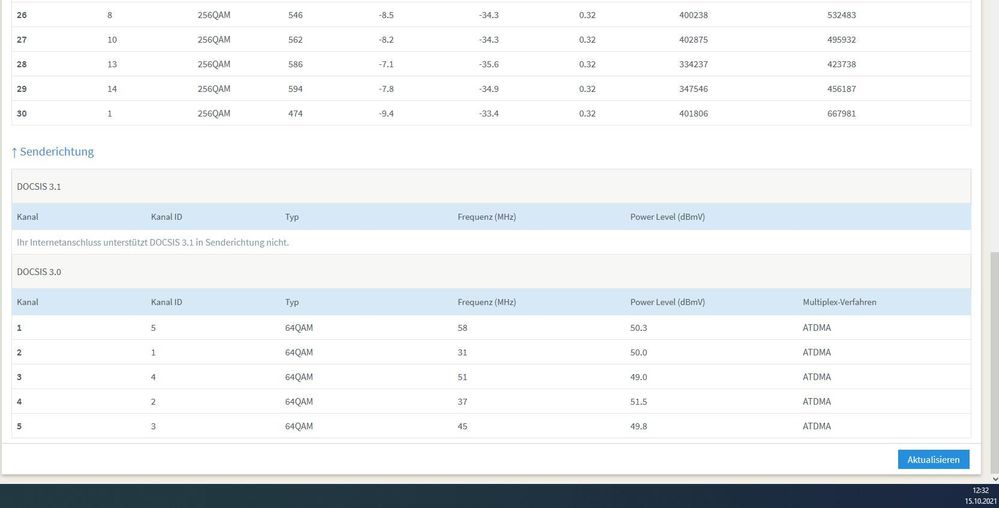Click the Aktualisieren button
The width and height of the screenshot is (999, 508).
tap(933, 460)
